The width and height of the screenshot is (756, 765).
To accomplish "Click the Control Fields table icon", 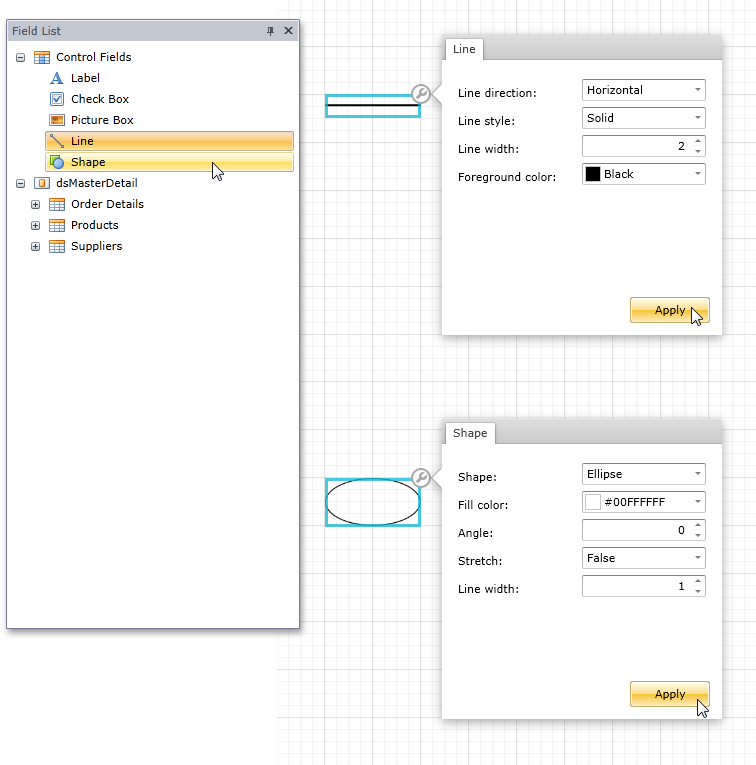I will (x=42, y=58).
